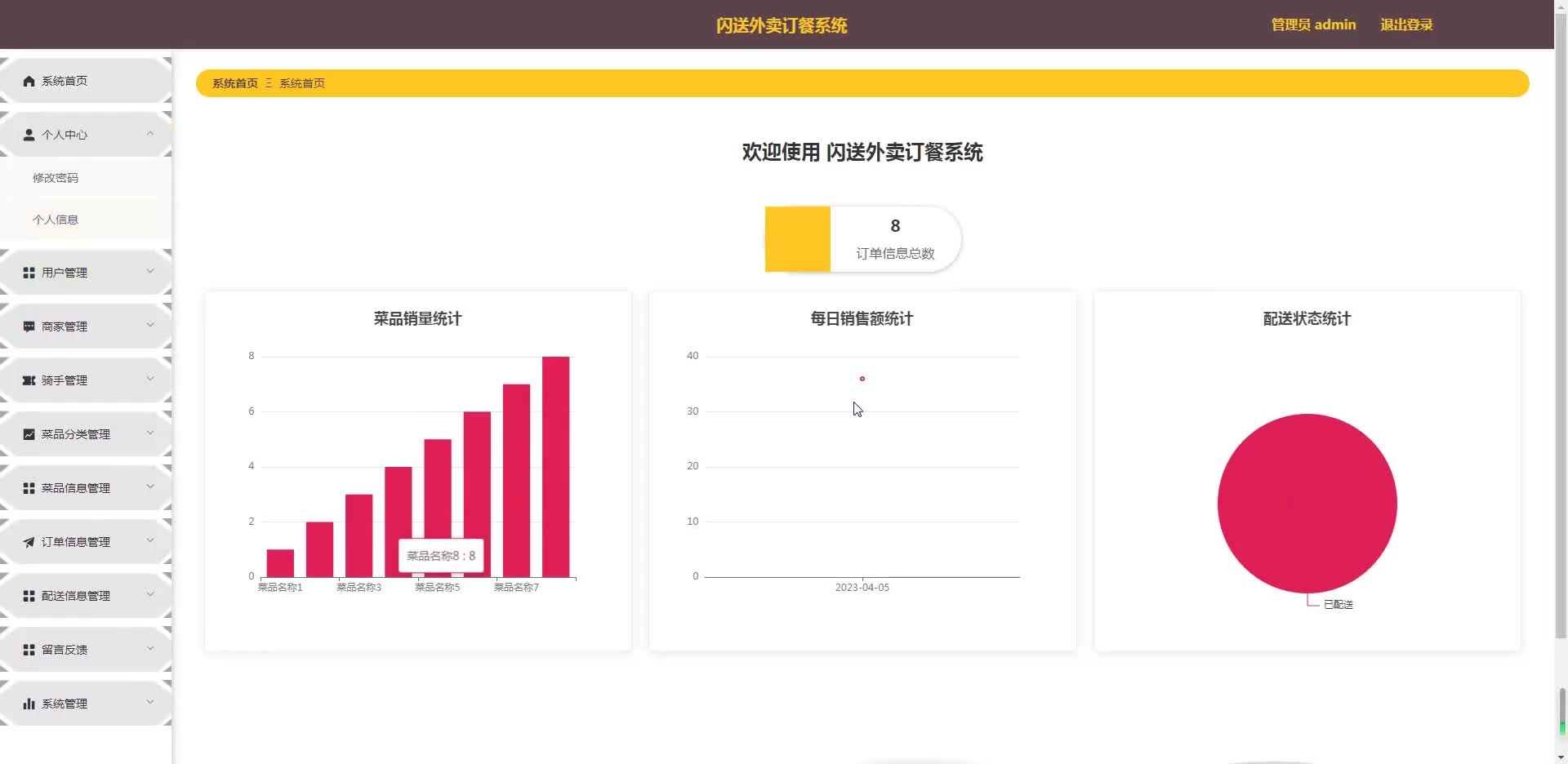The height and width of the screenshot is (764, 1568).
Task: Expand the 商家管理 chevron
Action: 150,325
